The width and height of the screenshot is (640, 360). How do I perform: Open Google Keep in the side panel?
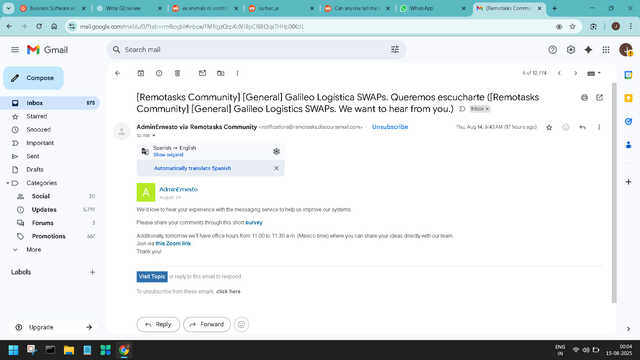point(629,98)
